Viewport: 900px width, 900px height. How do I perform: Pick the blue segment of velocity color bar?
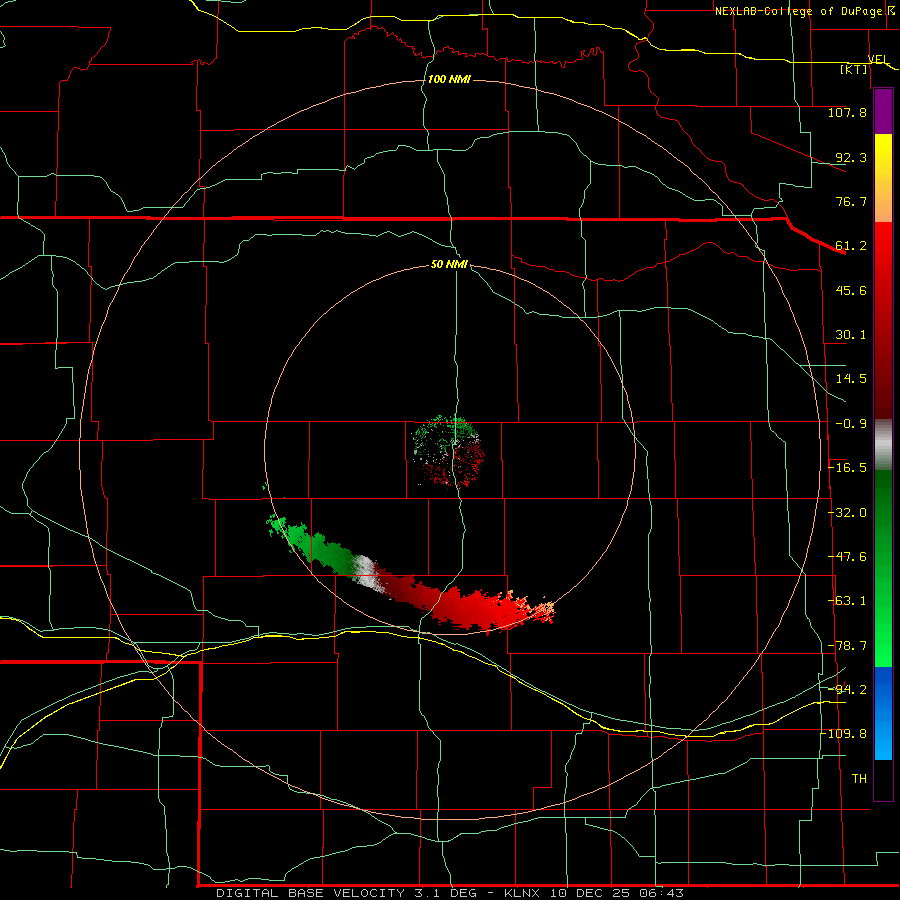(x=883, y=713)
